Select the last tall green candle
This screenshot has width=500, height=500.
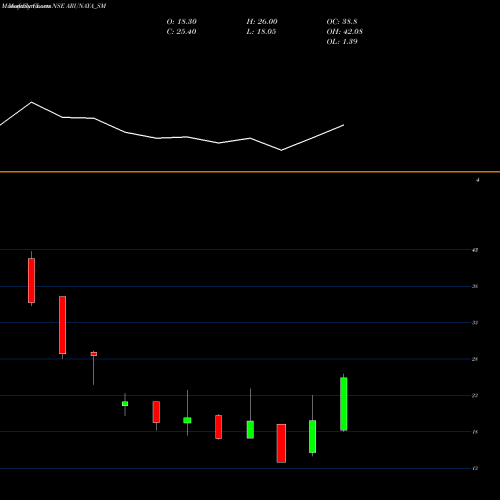click(344, 404)
